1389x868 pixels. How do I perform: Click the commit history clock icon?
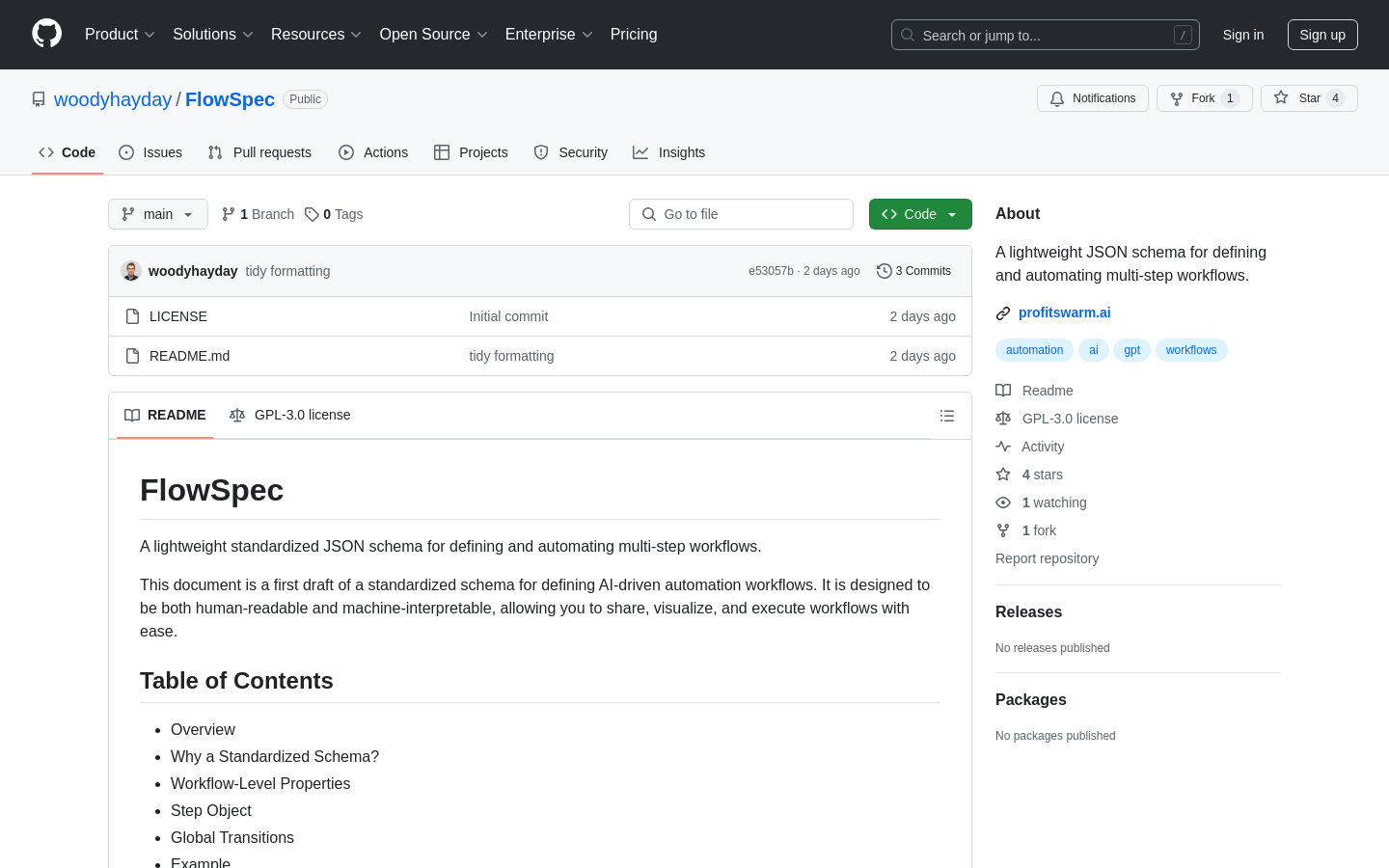(884, 271)
